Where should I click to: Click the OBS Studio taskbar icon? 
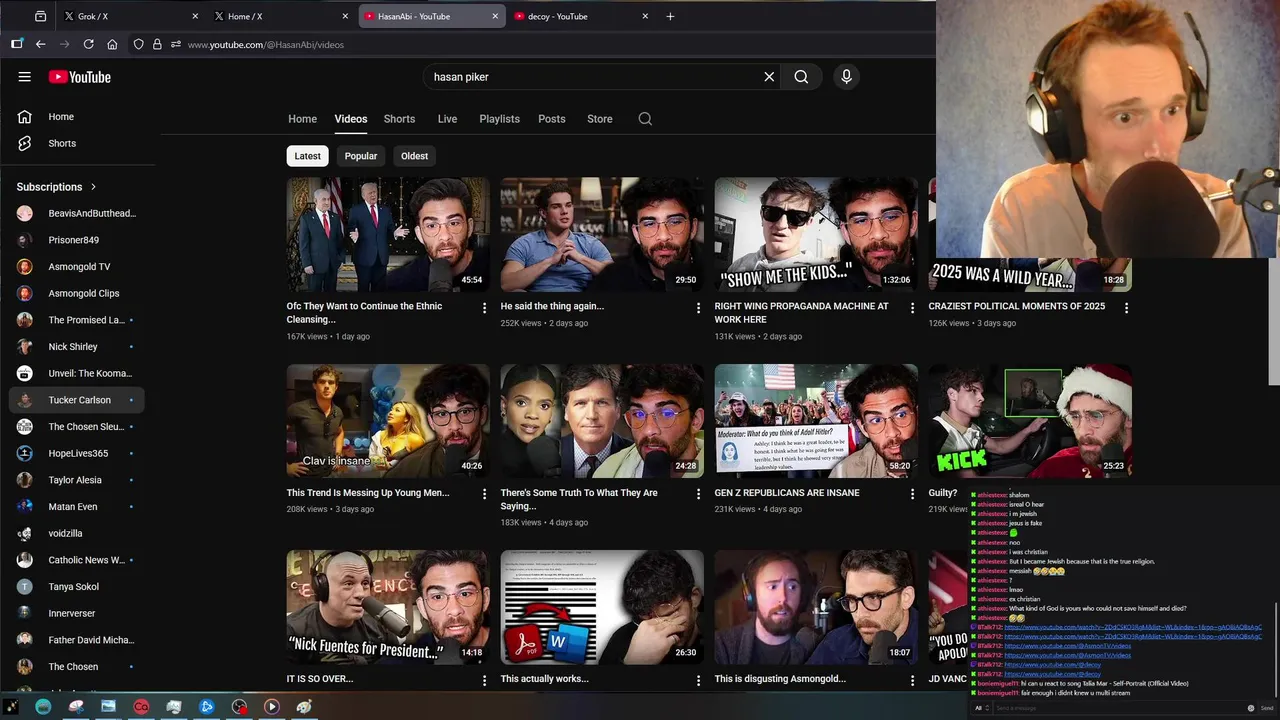pos(239,706)
